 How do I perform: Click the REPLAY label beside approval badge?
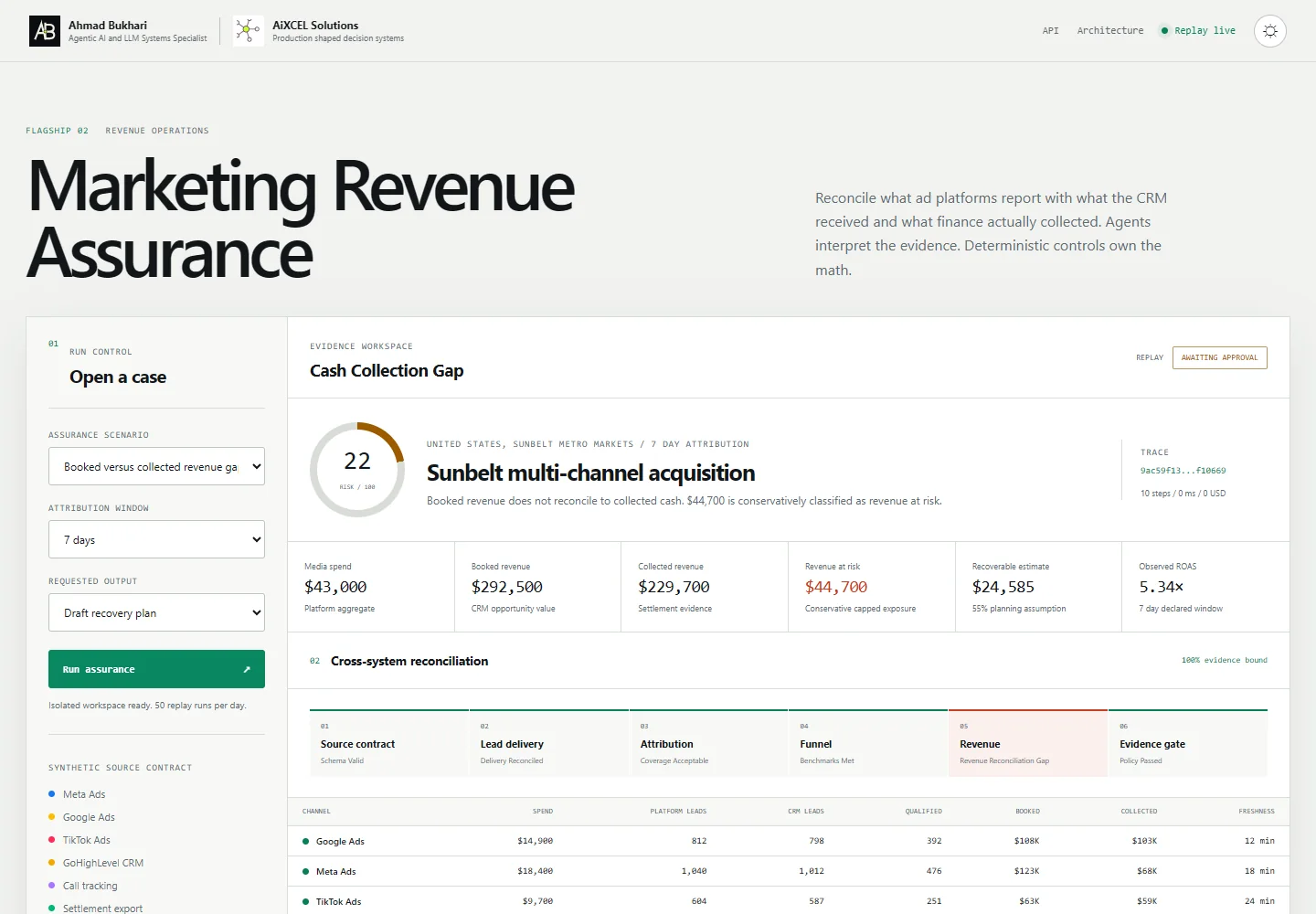click(x=1150, y=357)
